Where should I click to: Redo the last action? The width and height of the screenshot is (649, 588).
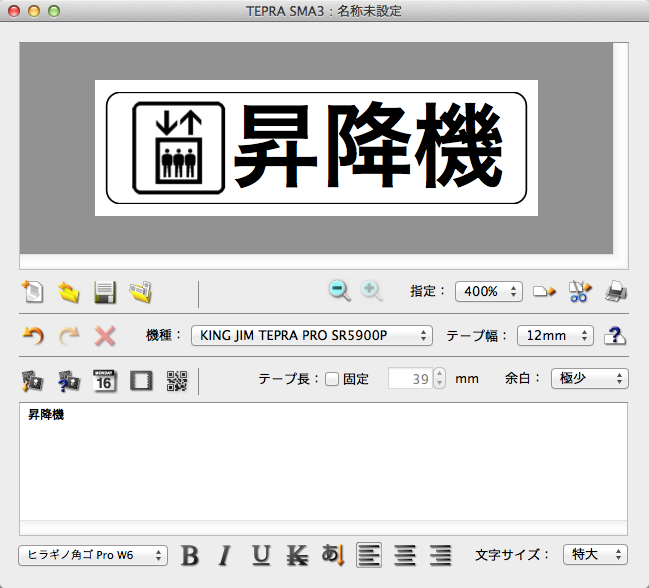click(x=69, y=335)
